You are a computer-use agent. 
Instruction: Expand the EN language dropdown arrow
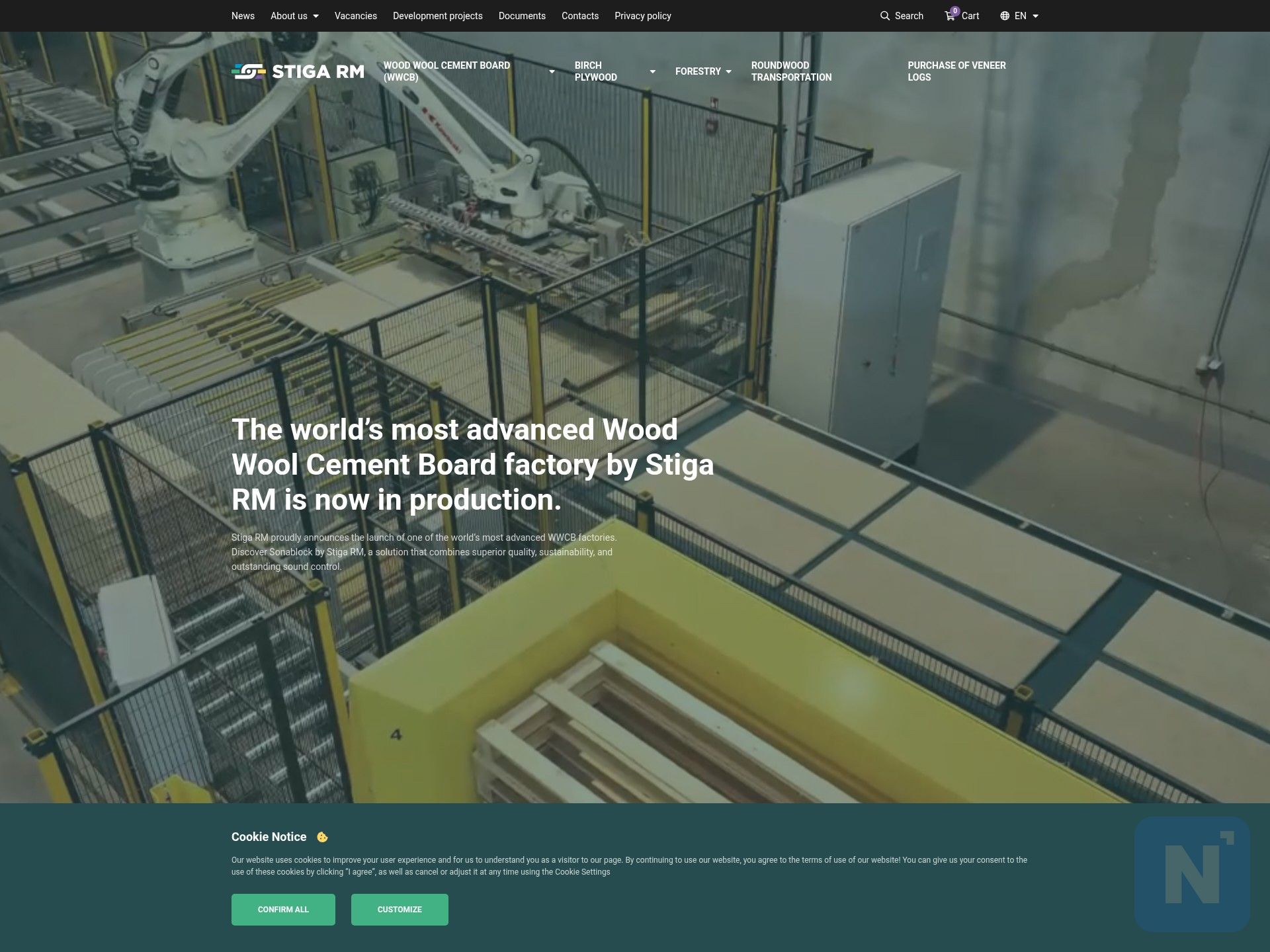(1035, 16)
